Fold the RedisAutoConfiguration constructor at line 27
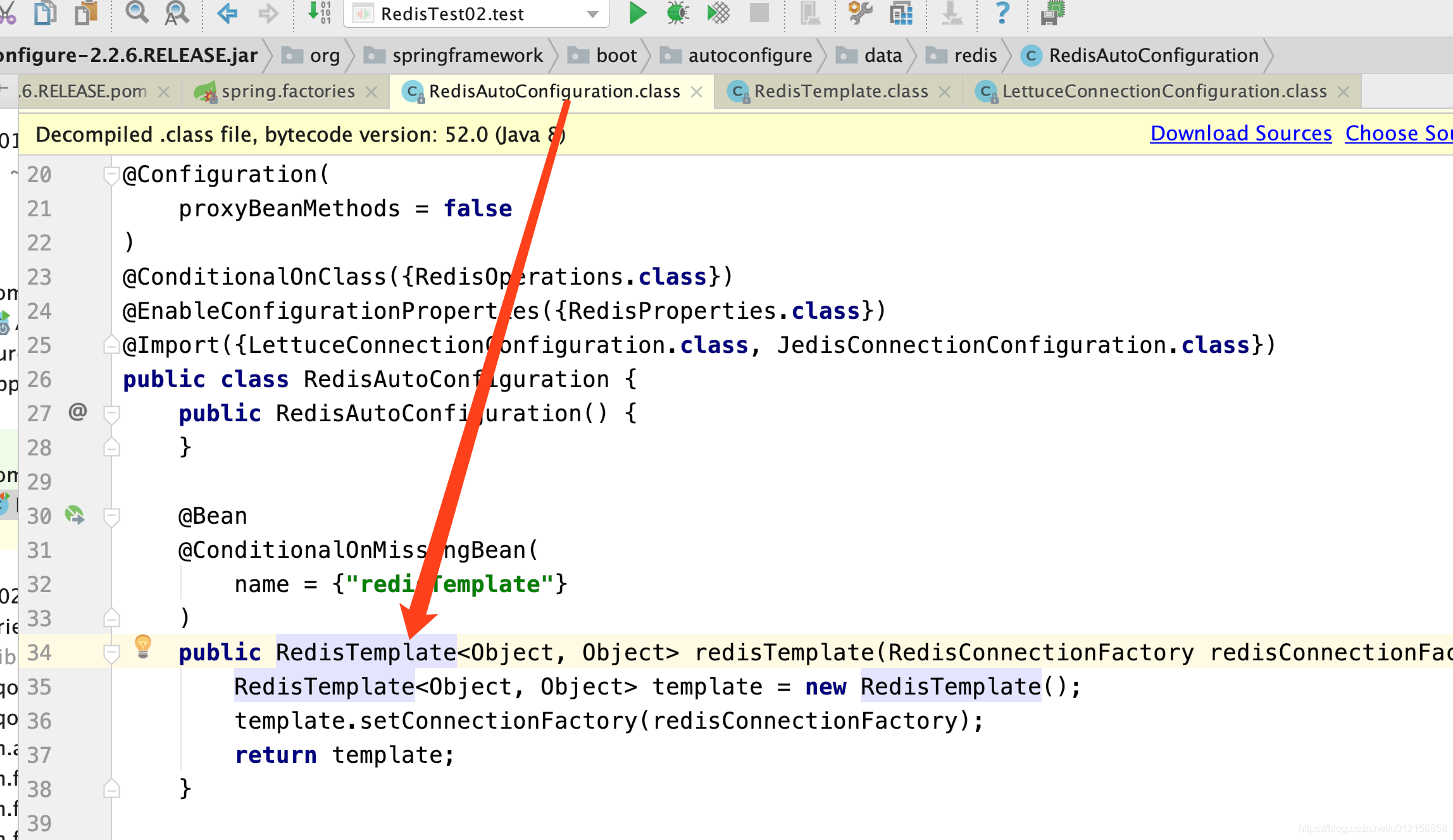This screenshot has width=1453, height=840. [x=111, y=414]
